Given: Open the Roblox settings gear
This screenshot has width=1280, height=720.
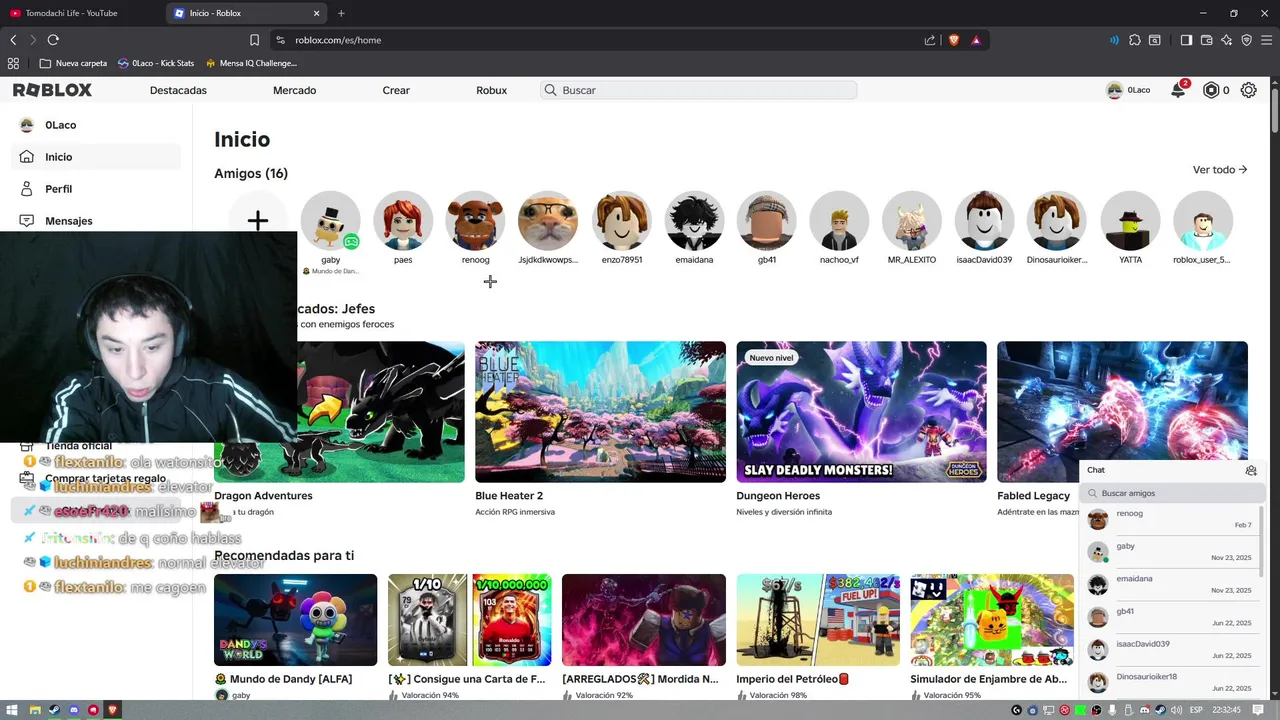Looking at the screenshot, I should pyautogui.click(x=1248, y=90).
